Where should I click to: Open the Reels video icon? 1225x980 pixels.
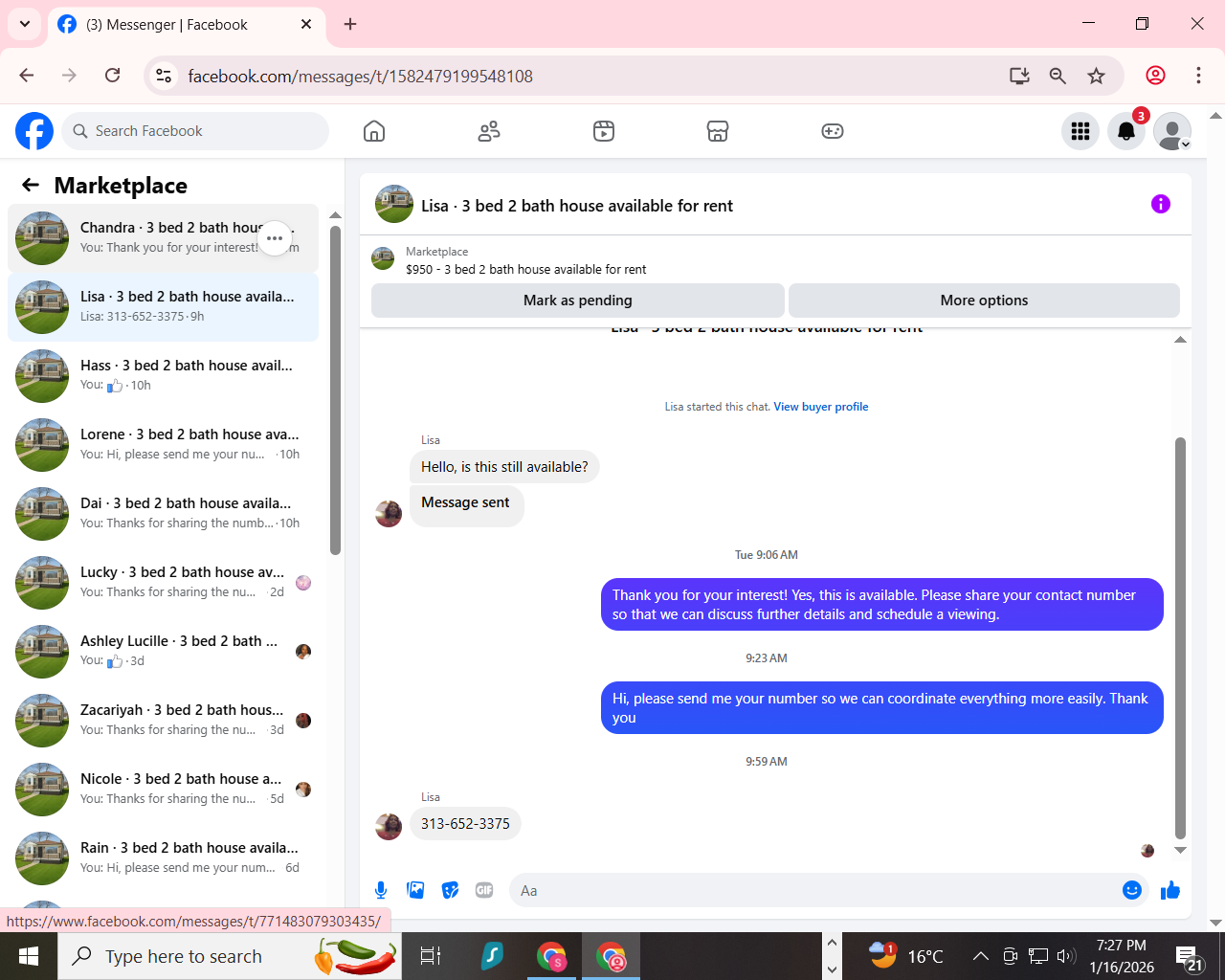[604, 131]
